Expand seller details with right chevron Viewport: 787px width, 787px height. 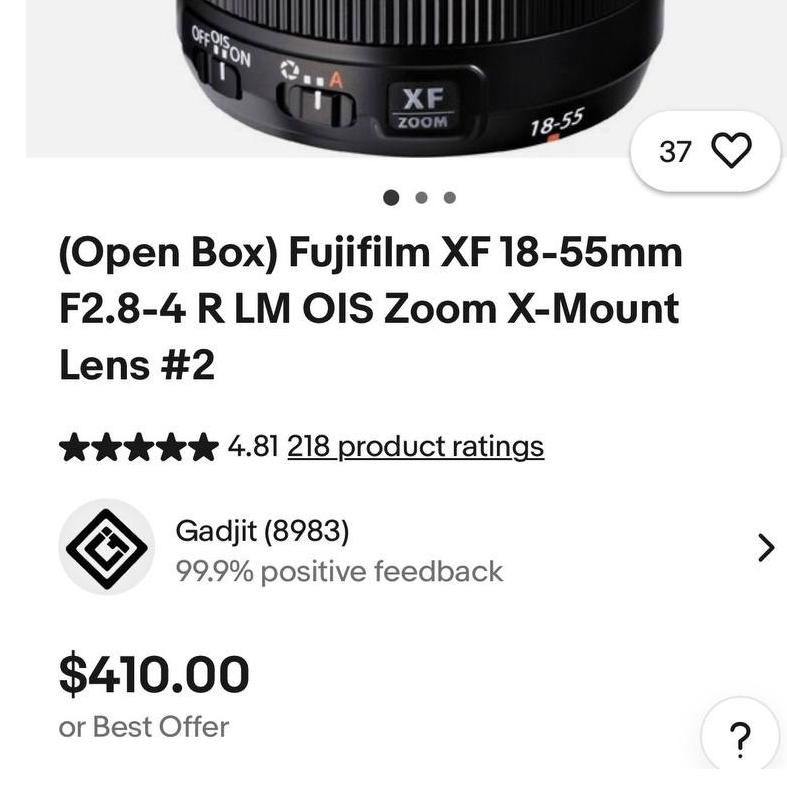click(x=765, y=547)
